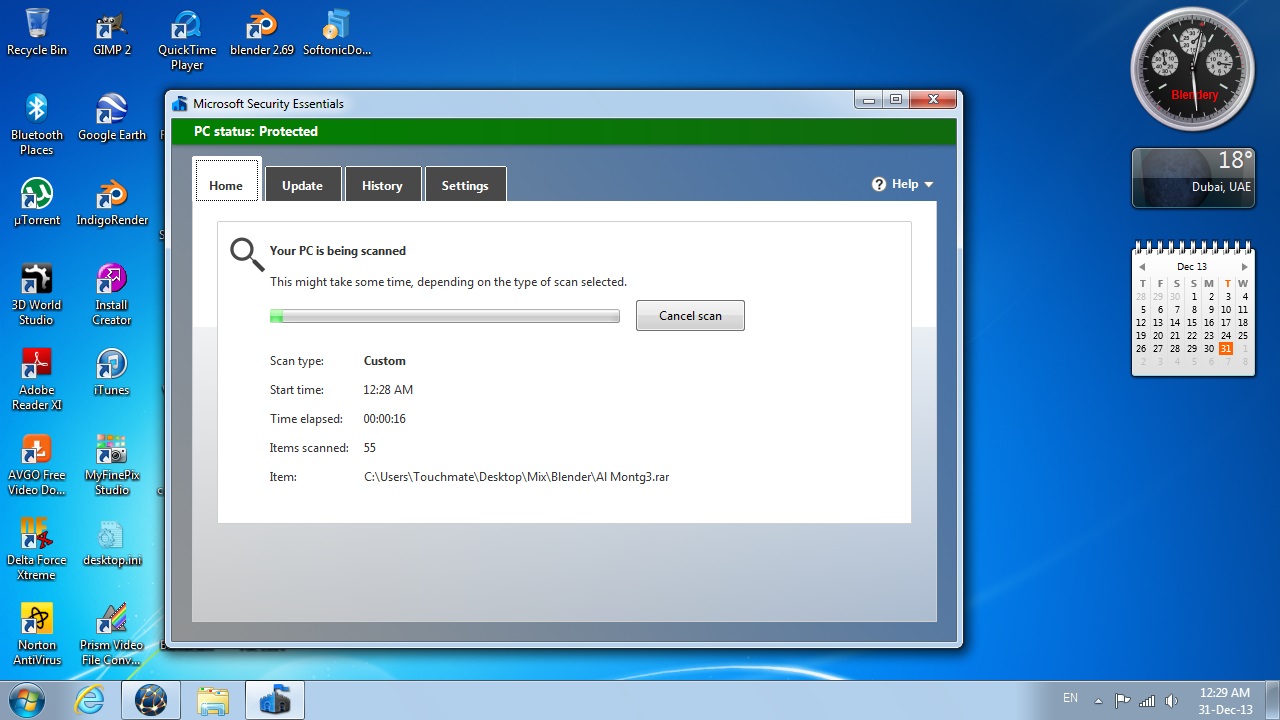The height and width of the screenshot is (720, 1280).
Task: Click the Items scanned value 55
Action: pos(370,448)
